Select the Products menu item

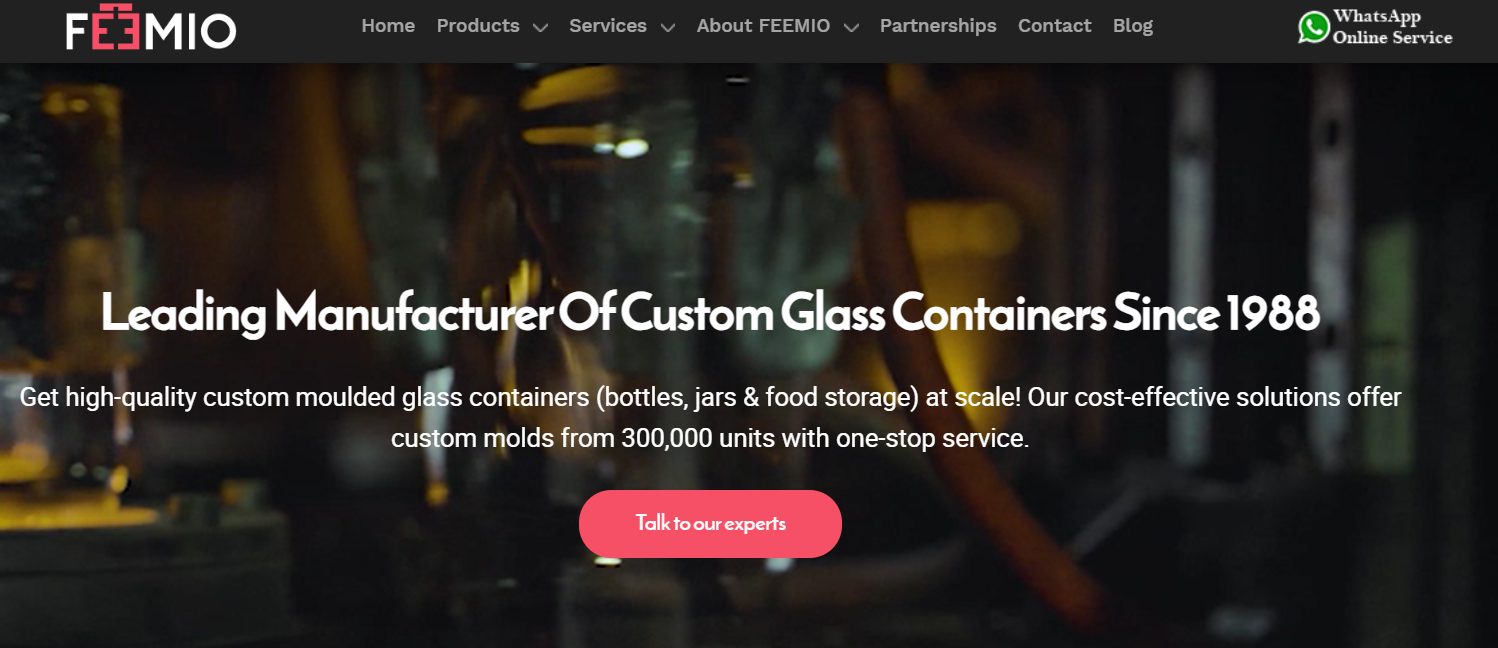click(478, 26)
